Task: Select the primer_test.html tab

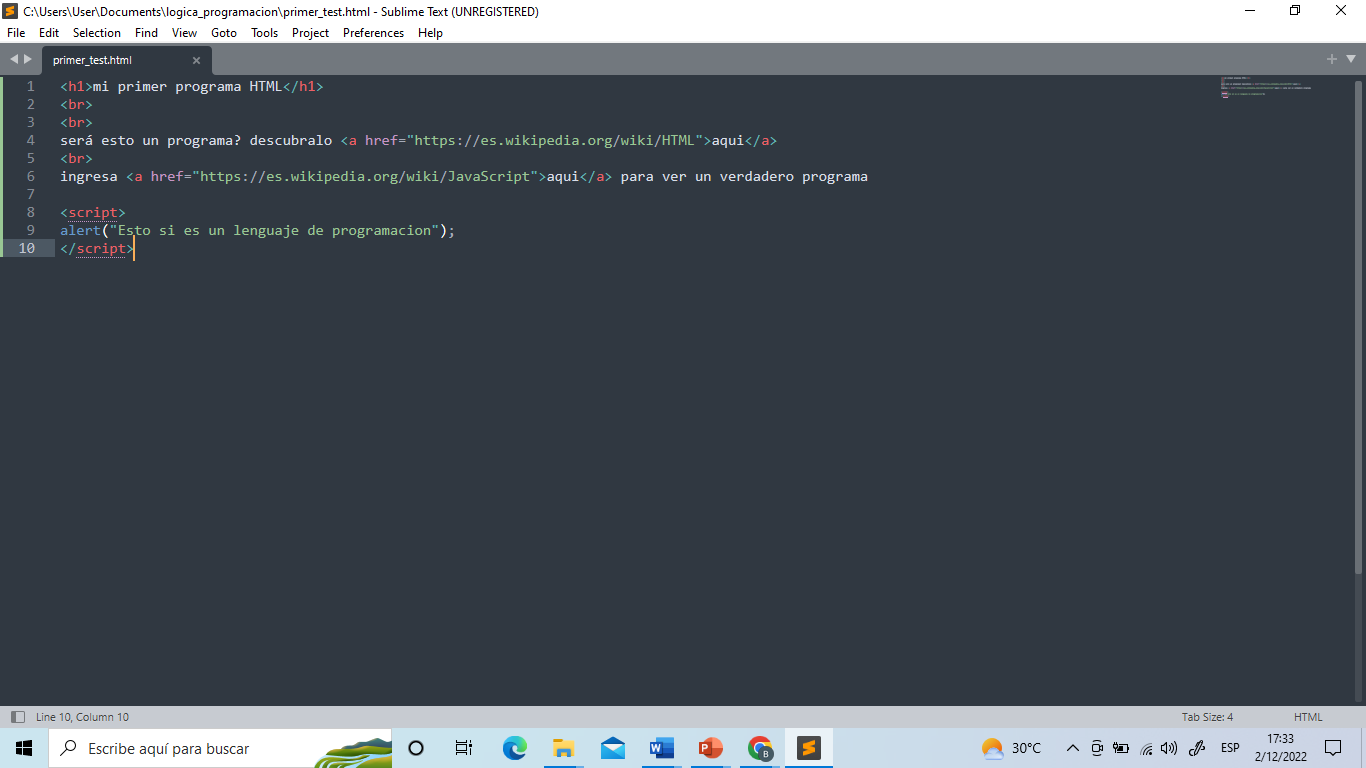Action: coord(126,60)
